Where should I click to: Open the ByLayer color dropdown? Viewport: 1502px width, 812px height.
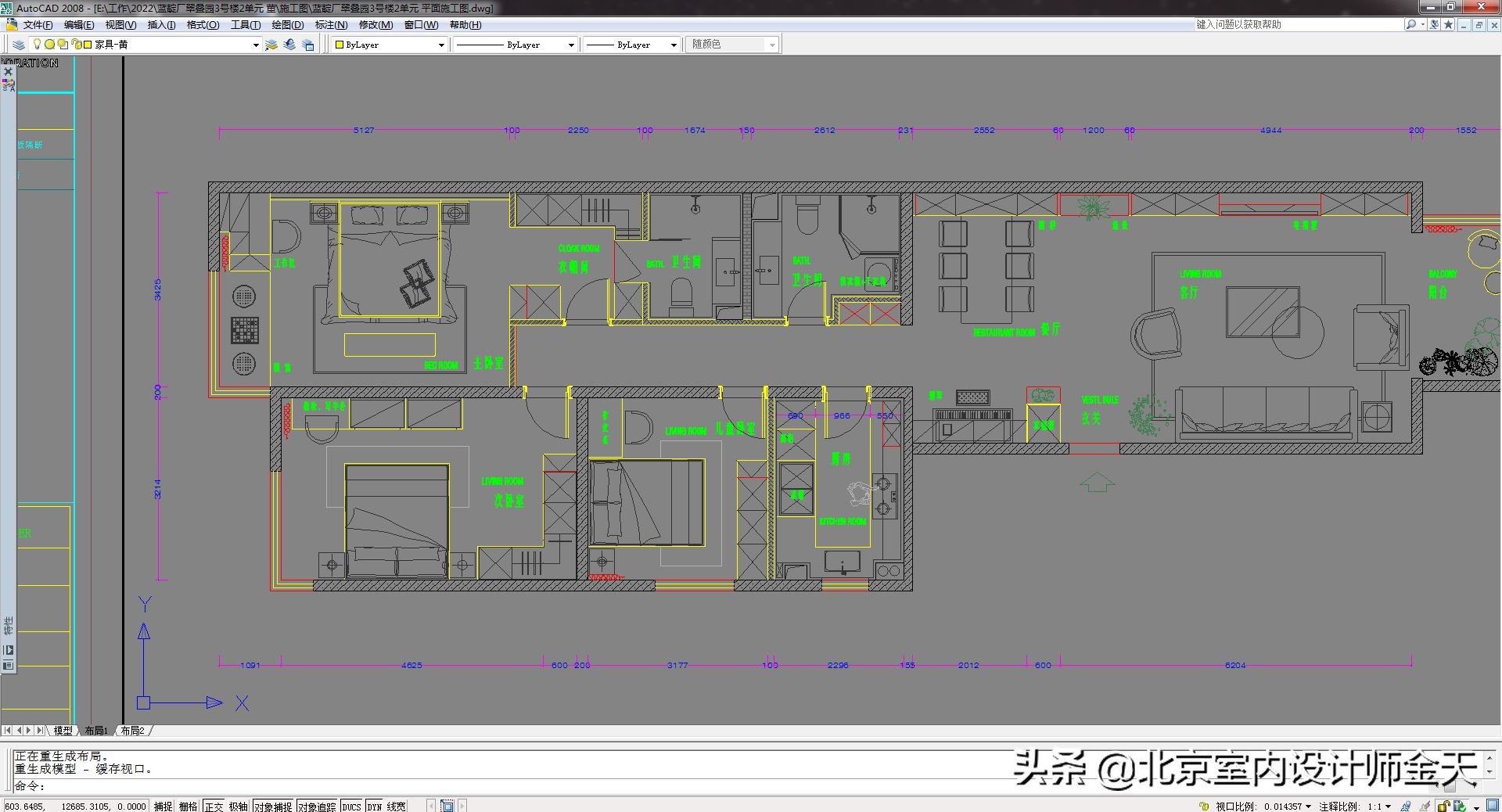440,45
